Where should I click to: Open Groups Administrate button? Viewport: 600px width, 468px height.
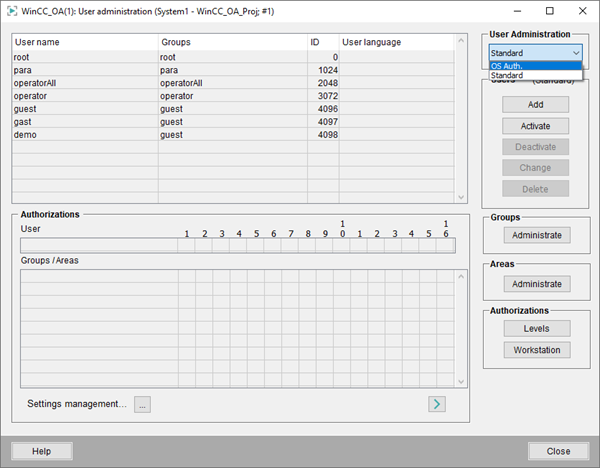tap(538, 235)
